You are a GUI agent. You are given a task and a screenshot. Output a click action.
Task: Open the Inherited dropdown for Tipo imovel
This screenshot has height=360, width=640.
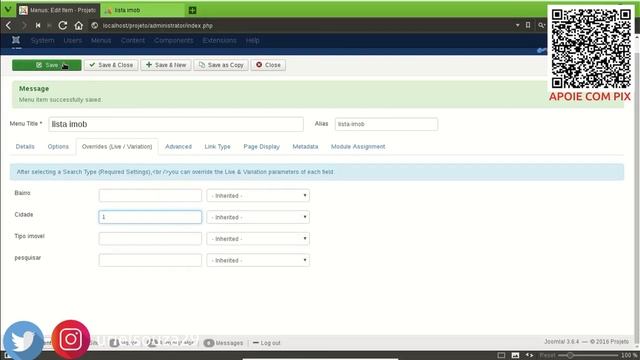[x=258, y=239]
